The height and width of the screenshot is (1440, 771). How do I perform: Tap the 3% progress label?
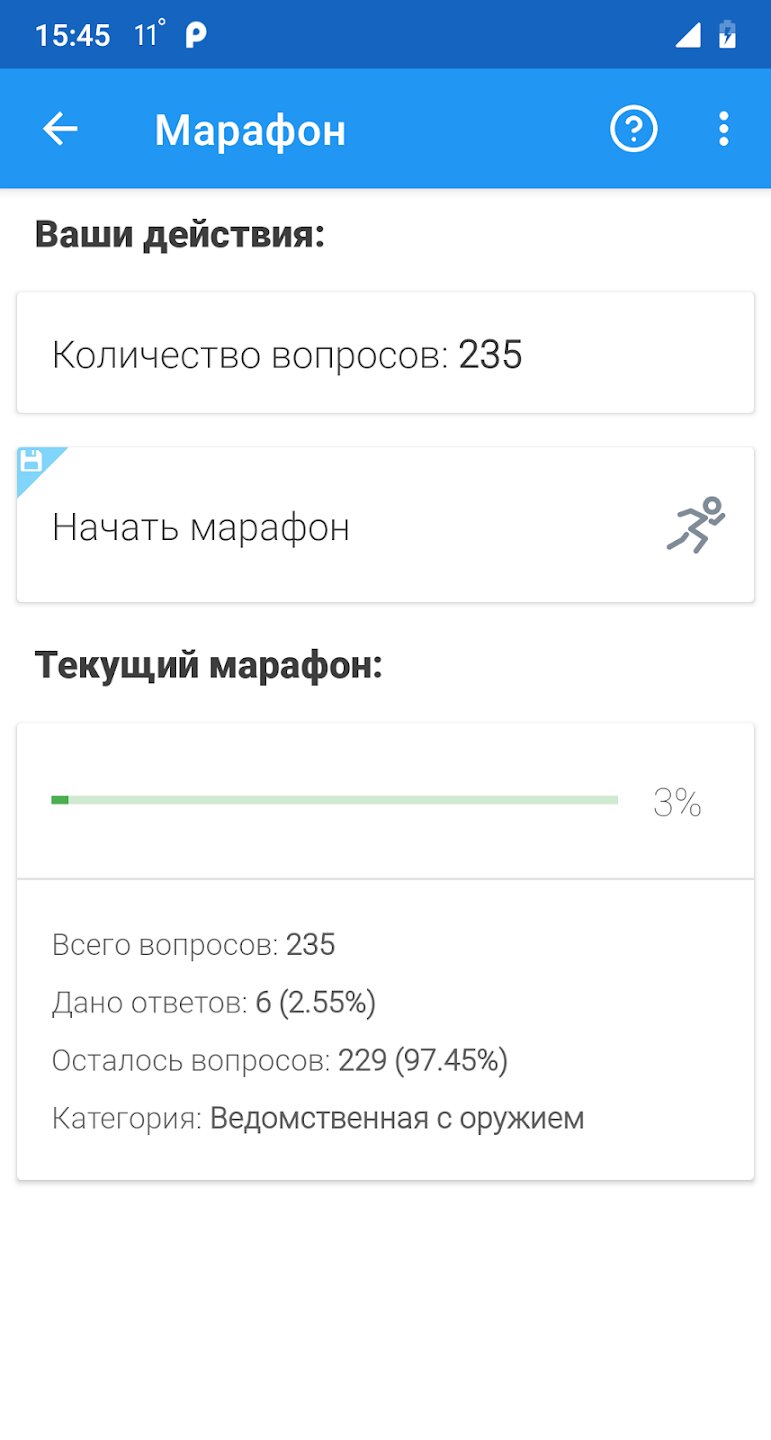pos(677,802)
